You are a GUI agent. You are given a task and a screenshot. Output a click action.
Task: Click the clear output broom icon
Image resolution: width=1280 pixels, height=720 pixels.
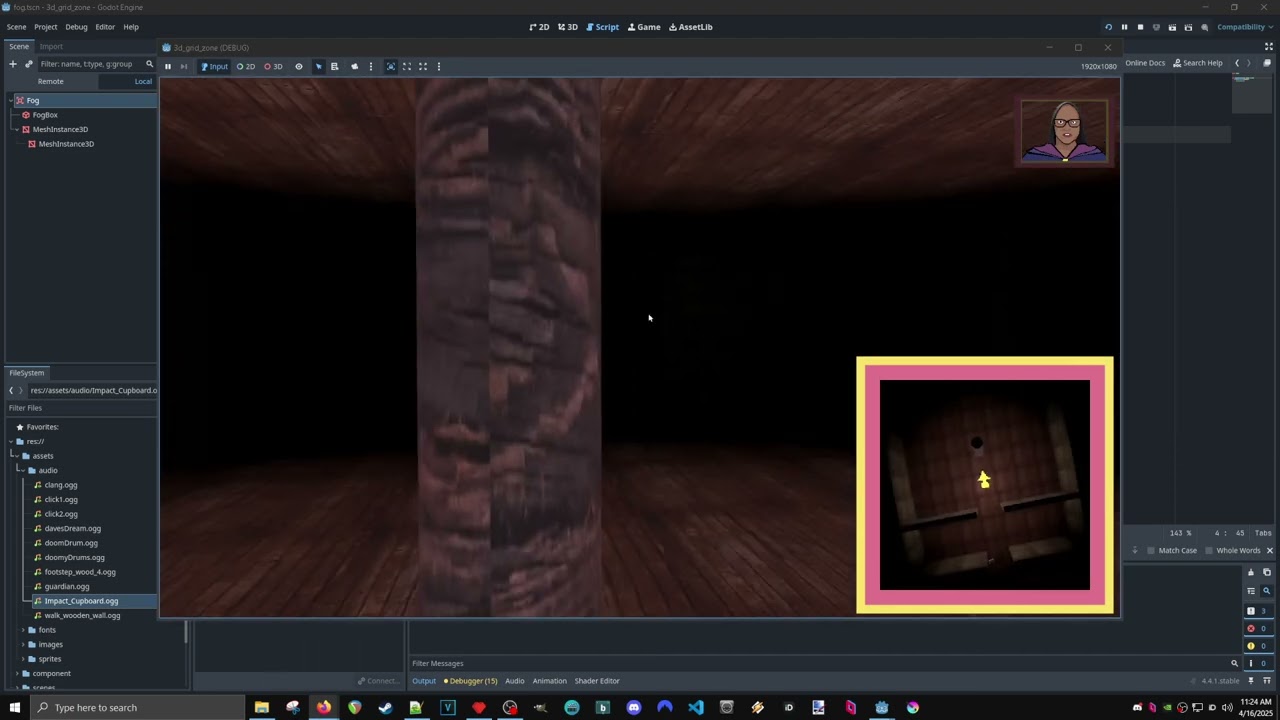(1250, 573)
